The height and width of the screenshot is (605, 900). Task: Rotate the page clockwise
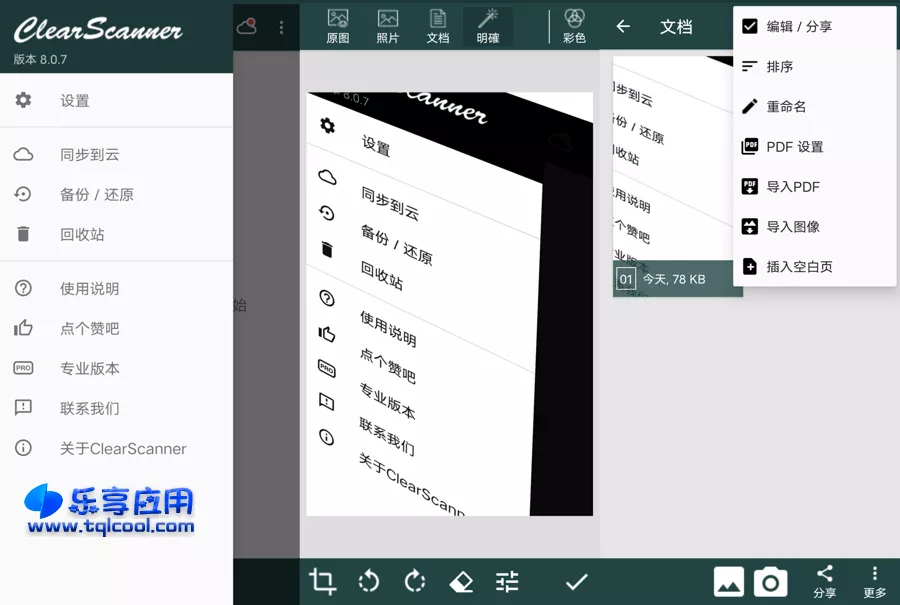(414, 581)
